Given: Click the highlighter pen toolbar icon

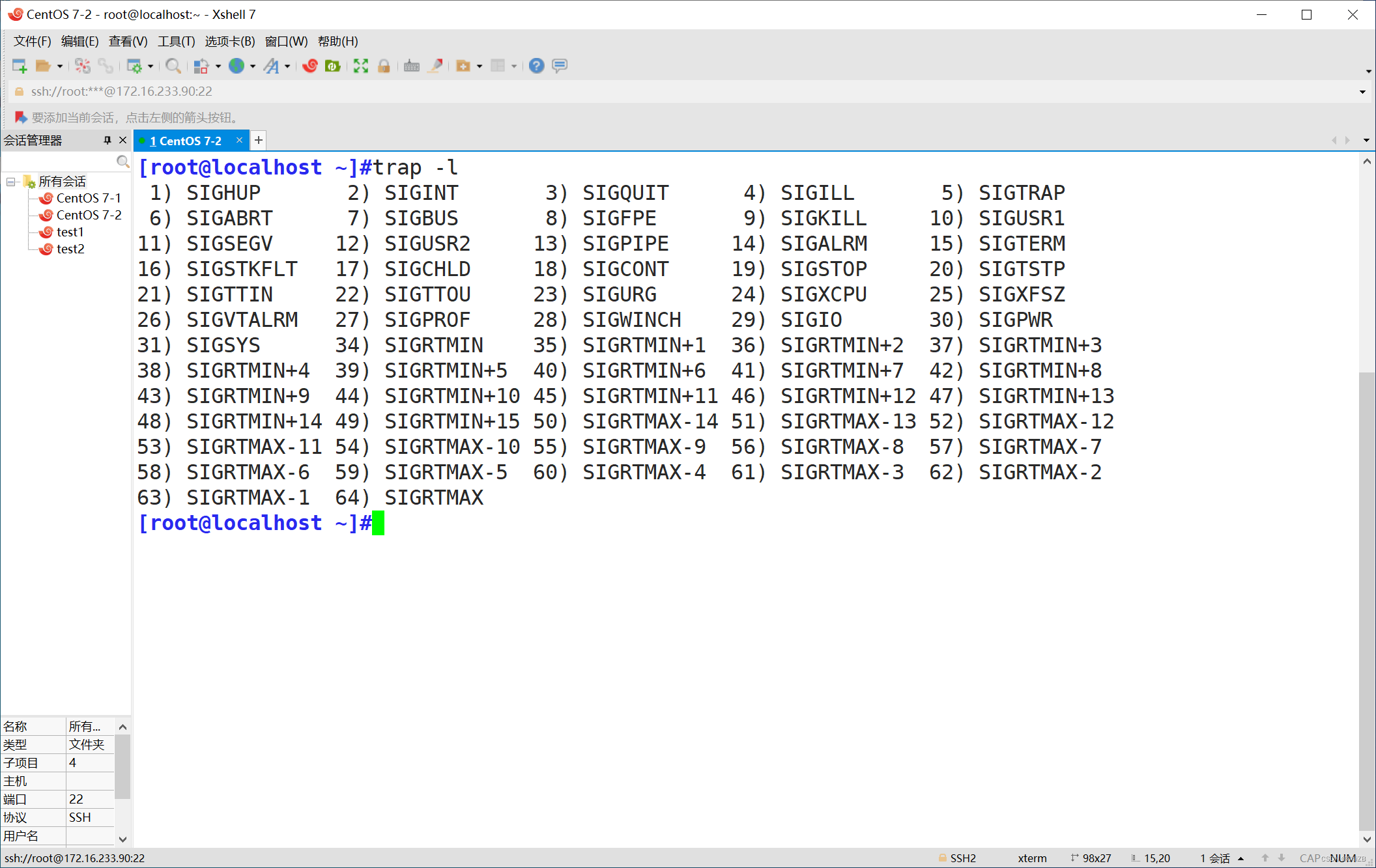Looking at the screenshot, I should point(435,66).
